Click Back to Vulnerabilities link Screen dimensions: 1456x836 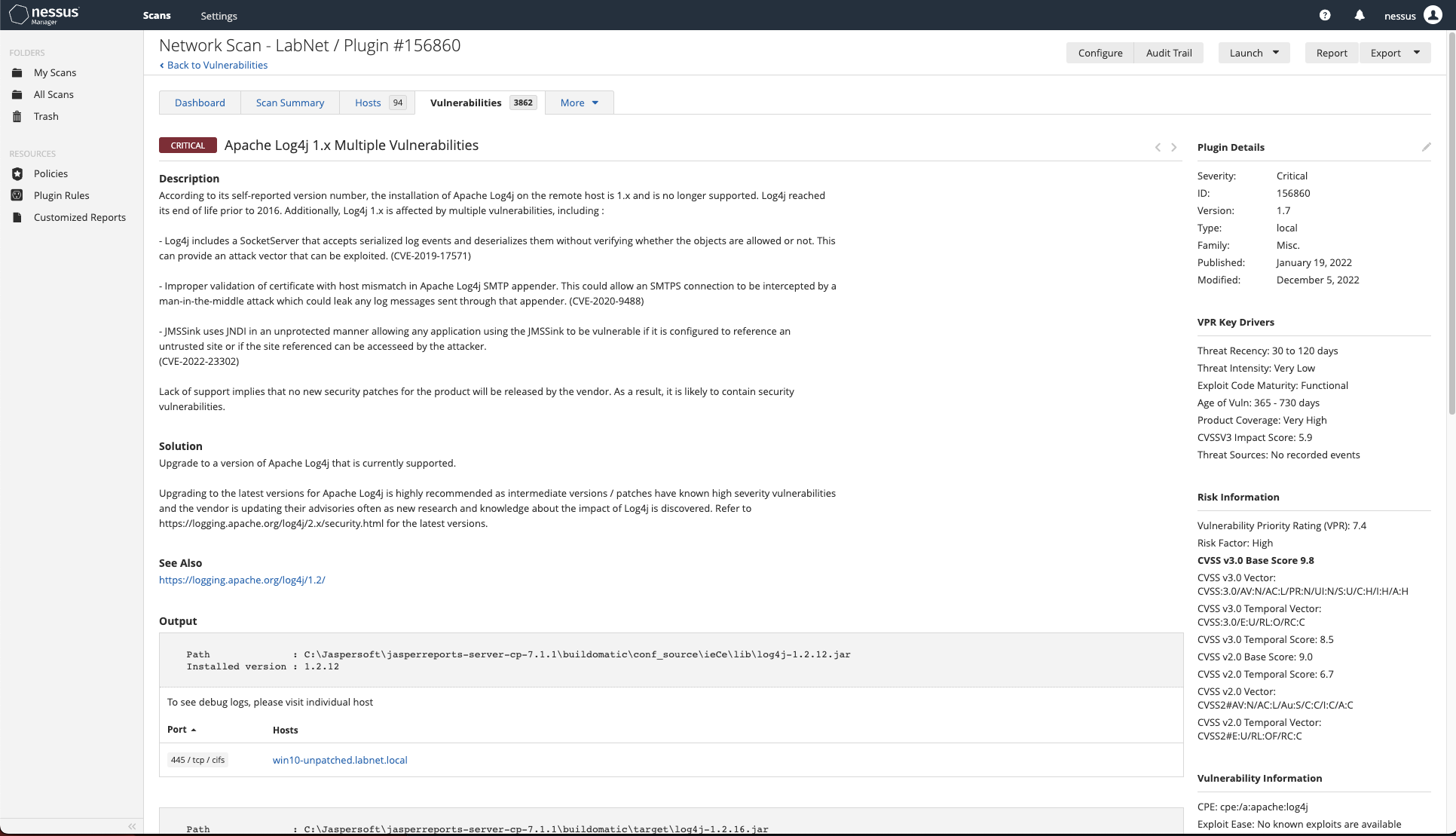pyautogui.click(x=213, y=65)
